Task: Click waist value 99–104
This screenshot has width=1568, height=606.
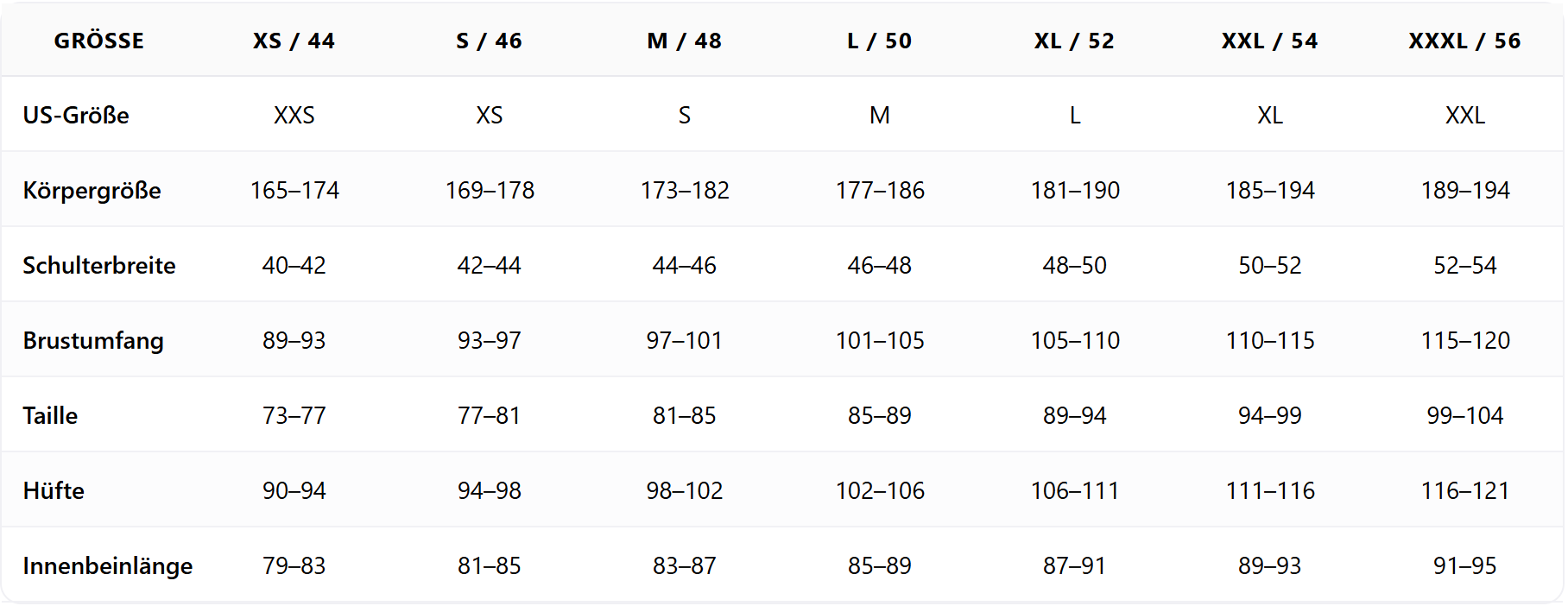Action: (x=1464, y=415)
